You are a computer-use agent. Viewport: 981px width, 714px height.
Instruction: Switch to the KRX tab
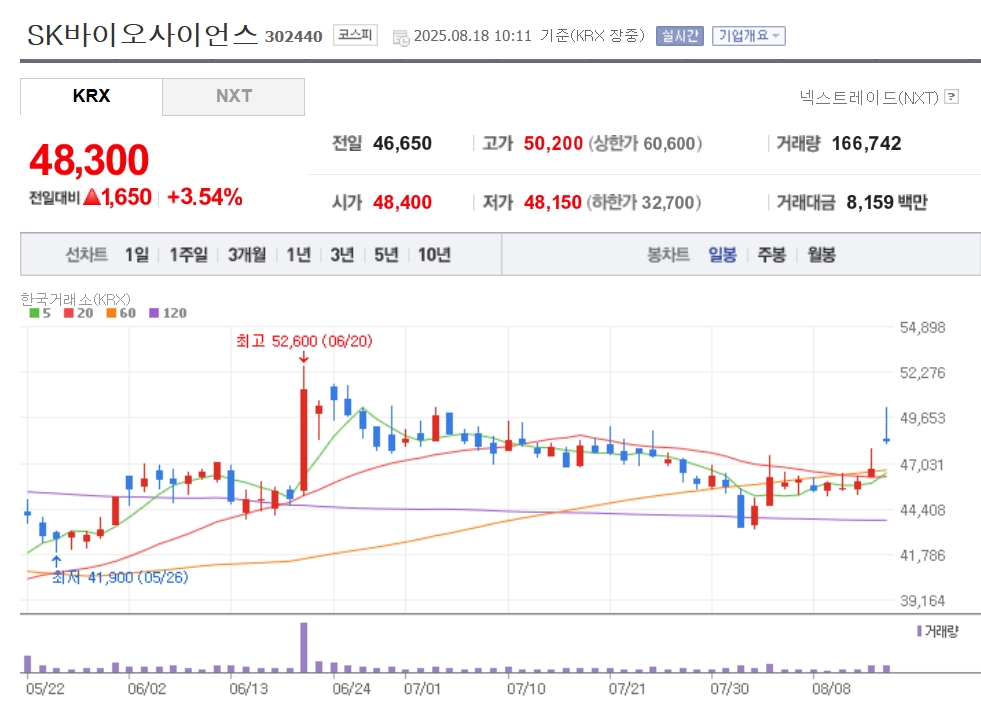(x=91, y=96)
